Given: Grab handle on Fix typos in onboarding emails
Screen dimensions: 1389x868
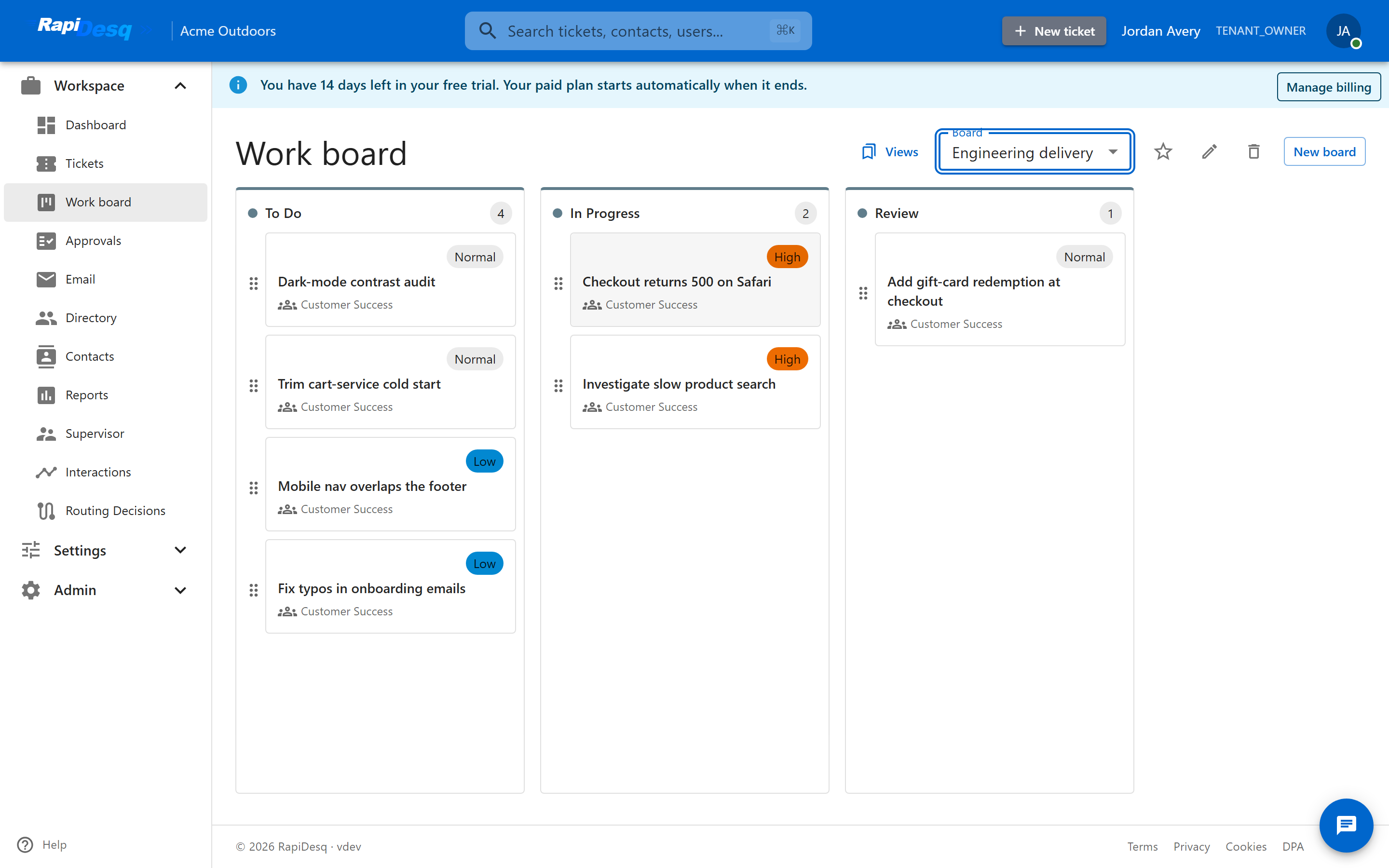Looking at the screenshot, I should coord(254,590).
